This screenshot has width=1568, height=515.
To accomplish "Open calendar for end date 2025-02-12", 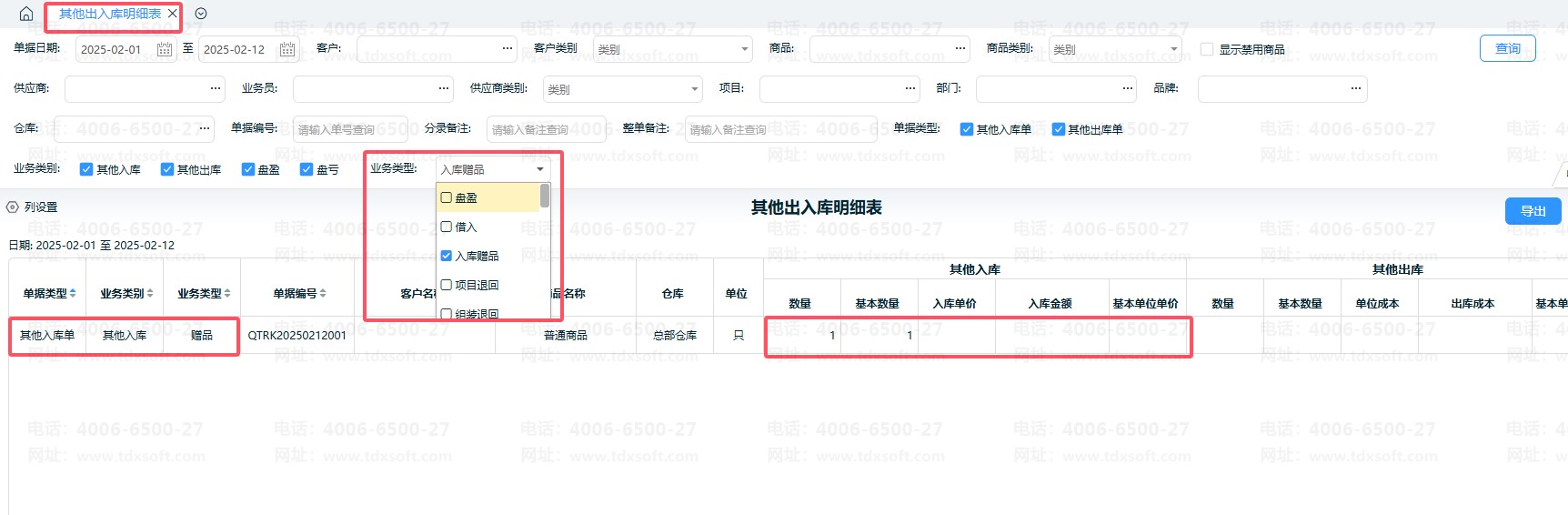I will (287, 49).
